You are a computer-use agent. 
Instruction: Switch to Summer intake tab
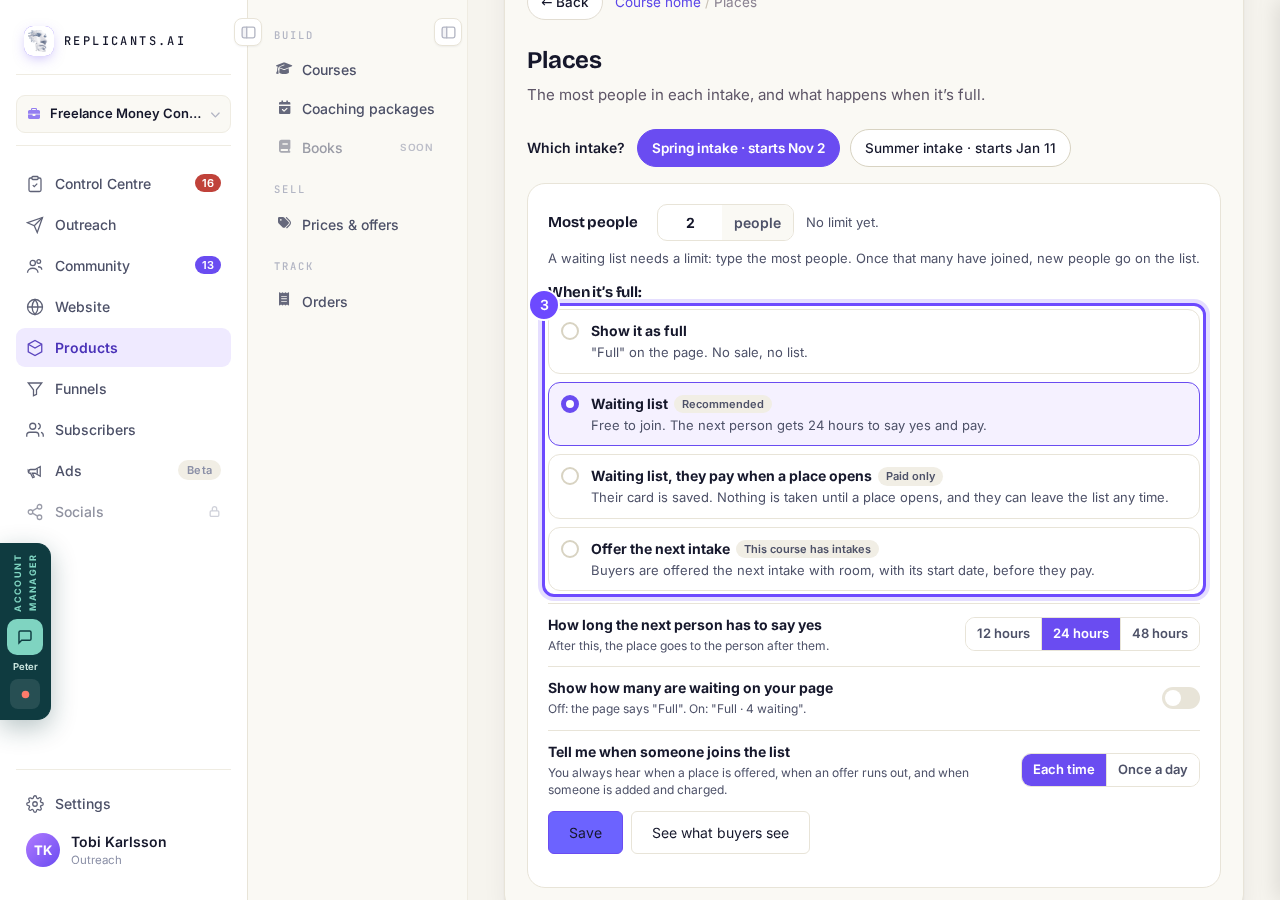click(960, 148)
